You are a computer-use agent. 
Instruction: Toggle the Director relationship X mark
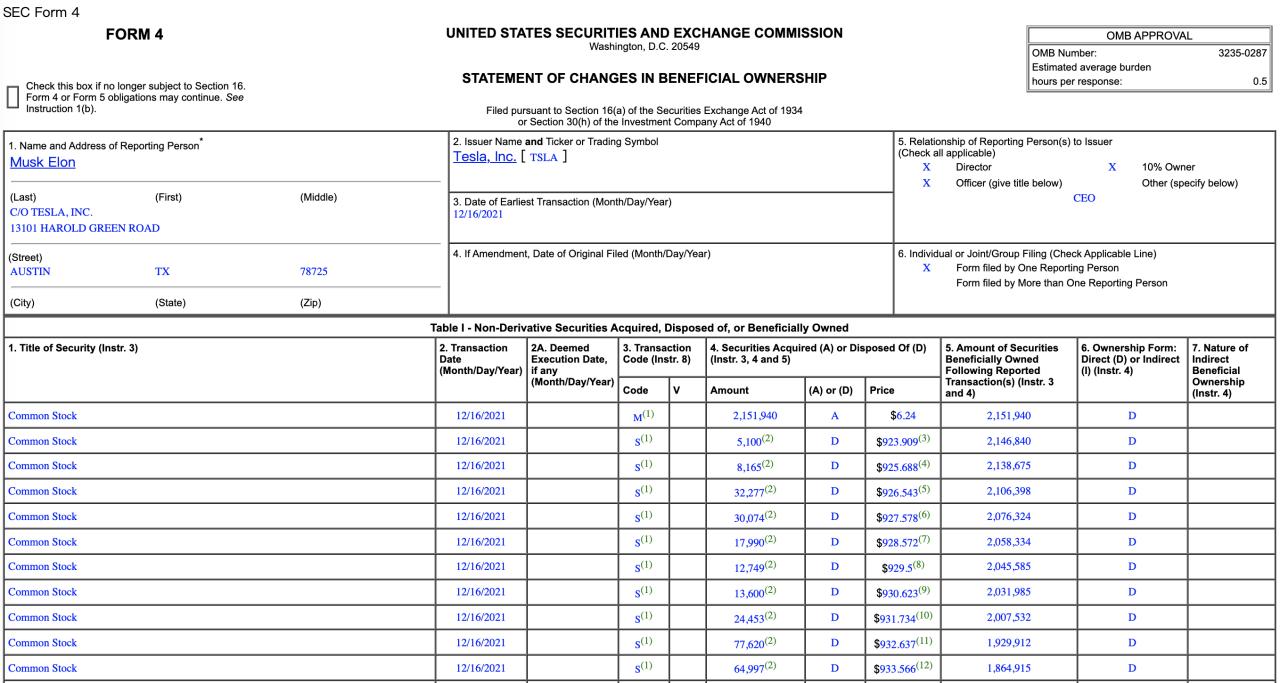[926, 167]
